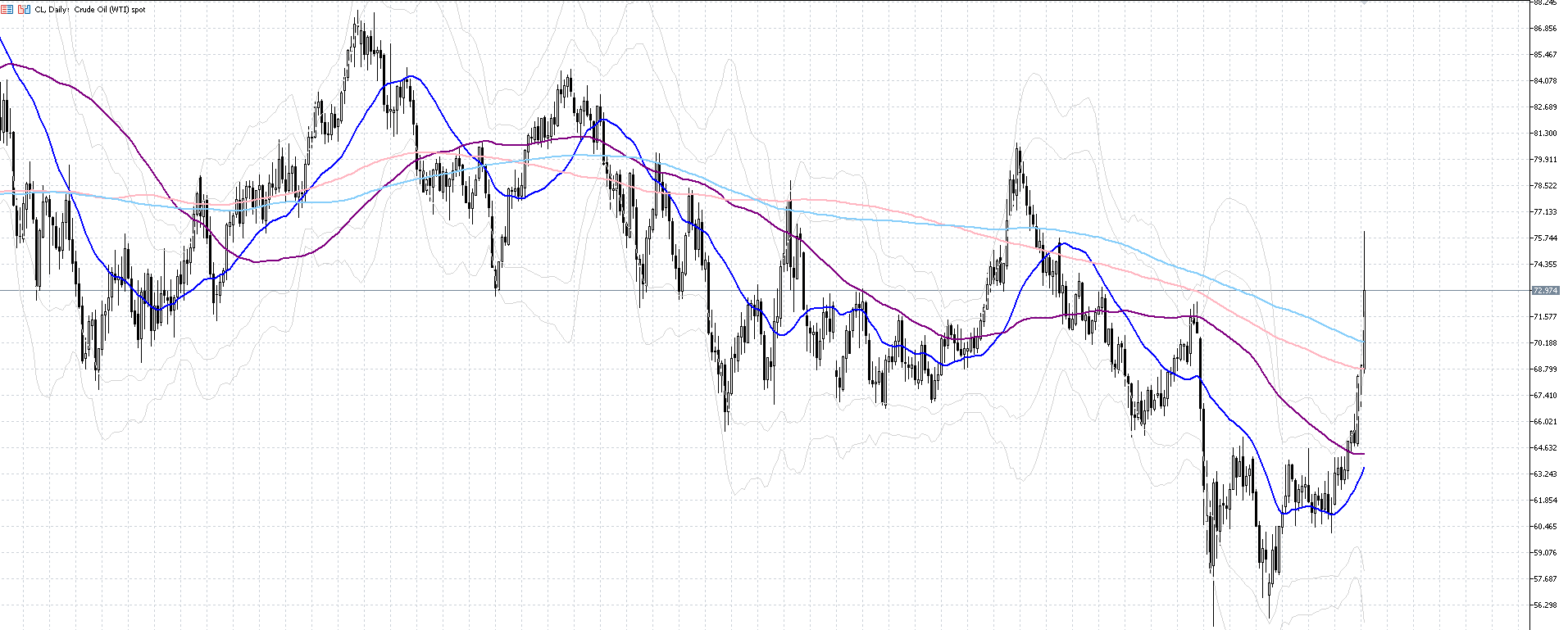Image resolution: width=1568 pixels, height=630 pixels.
Task: Select the 77.133 price axis label
Action: point(1545,212)
